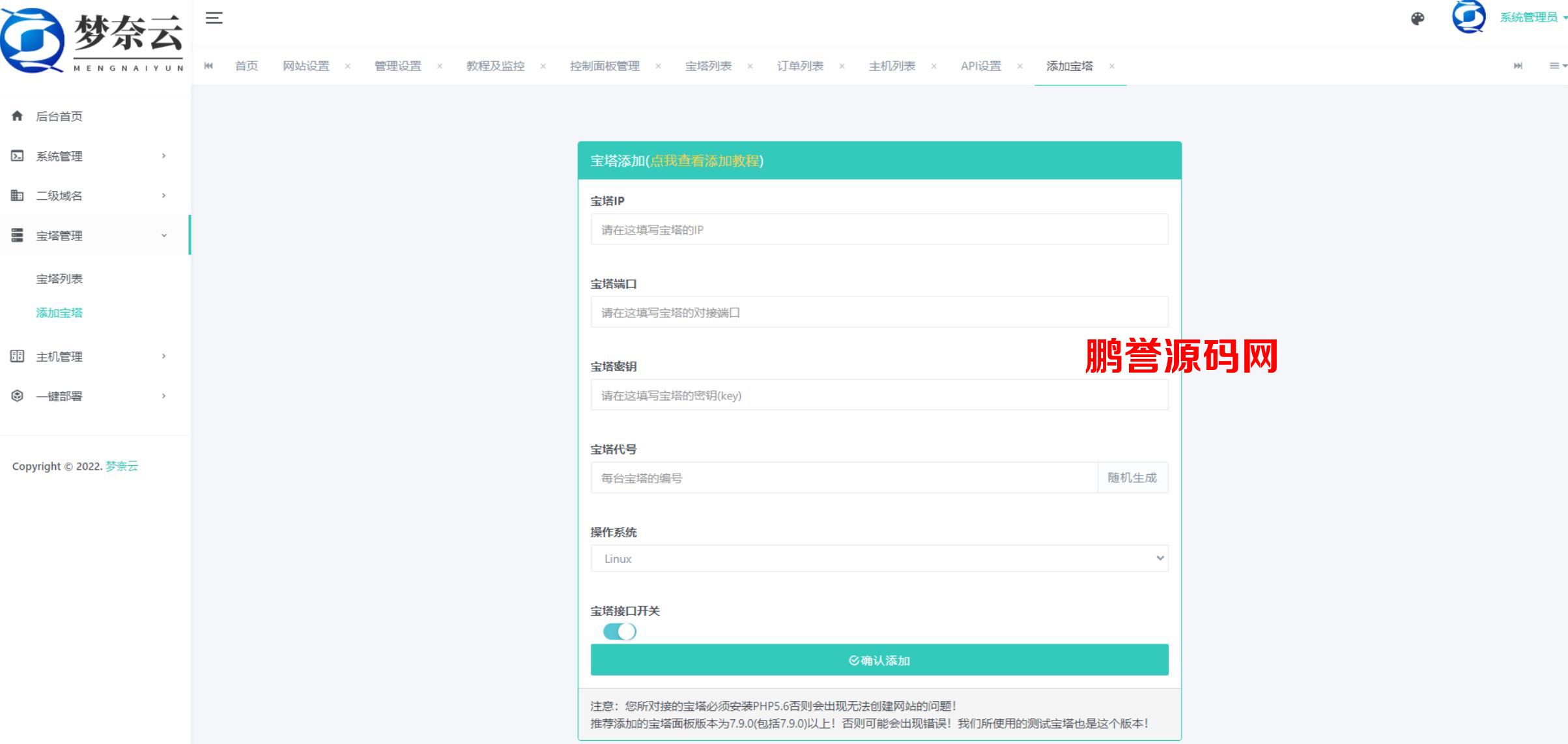Switch to the 网站设置 tab

(306, 66)
